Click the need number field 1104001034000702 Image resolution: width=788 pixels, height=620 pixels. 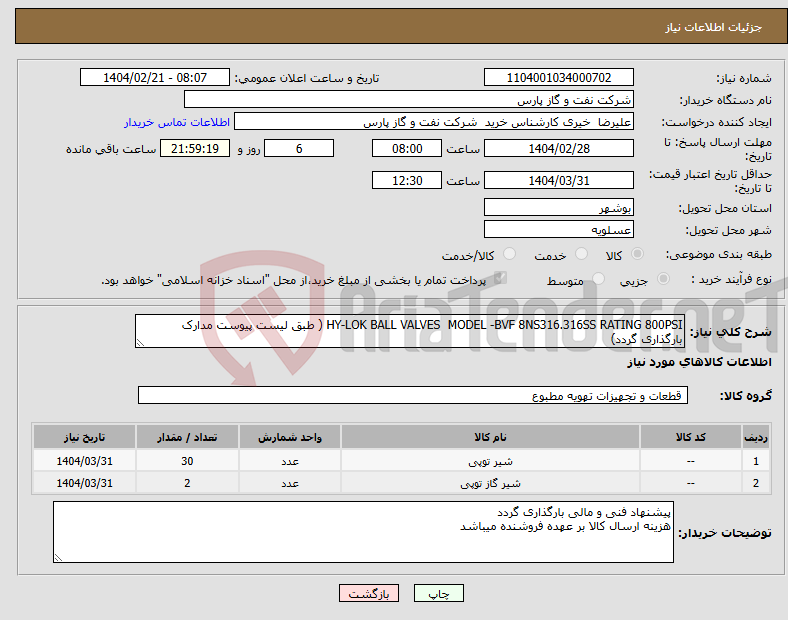558,78
